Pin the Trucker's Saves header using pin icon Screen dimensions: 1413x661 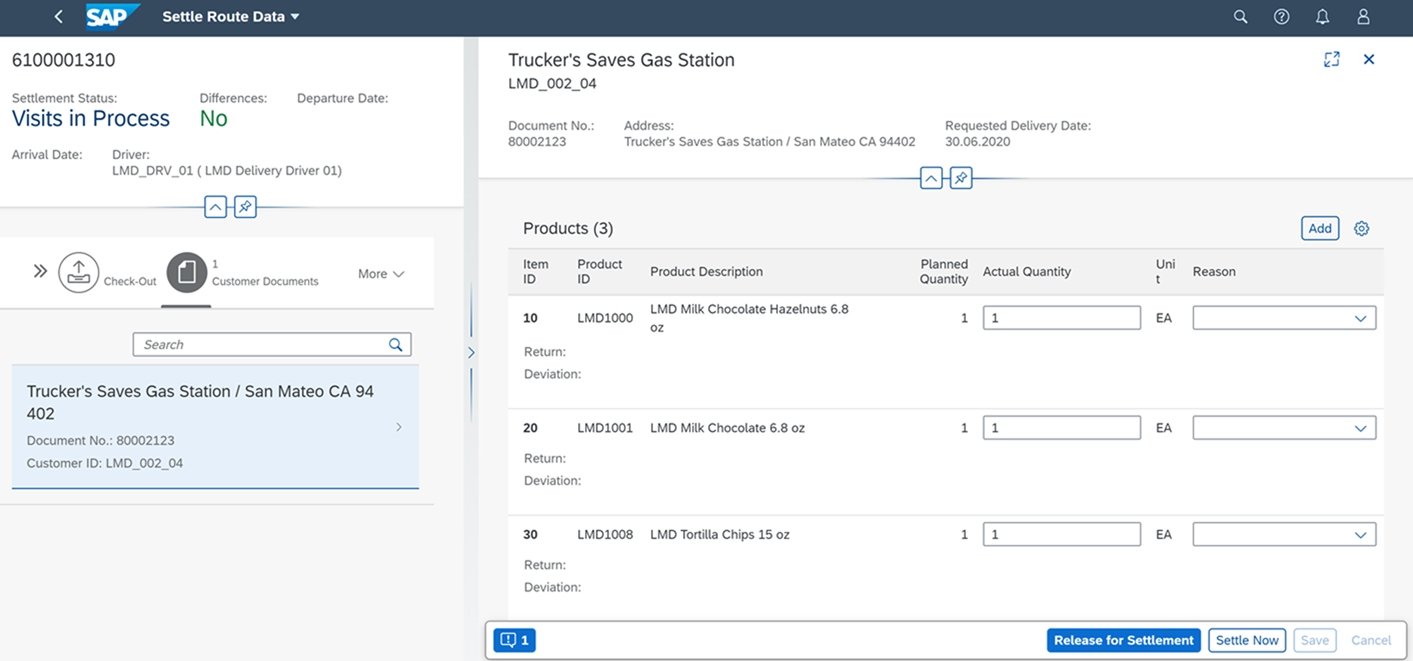[961, 177]
